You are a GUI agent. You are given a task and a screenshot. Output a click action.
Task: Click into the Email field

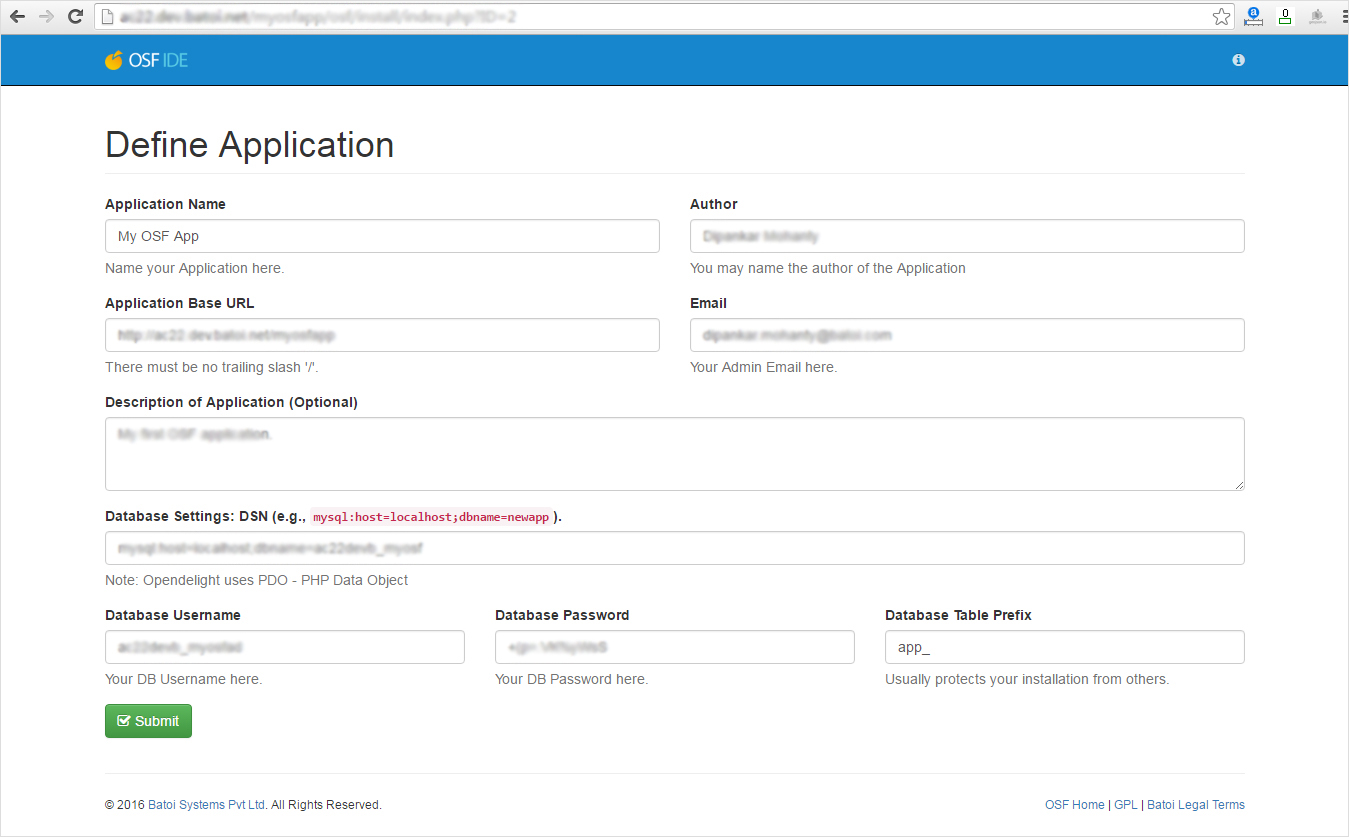coord(967,335)
